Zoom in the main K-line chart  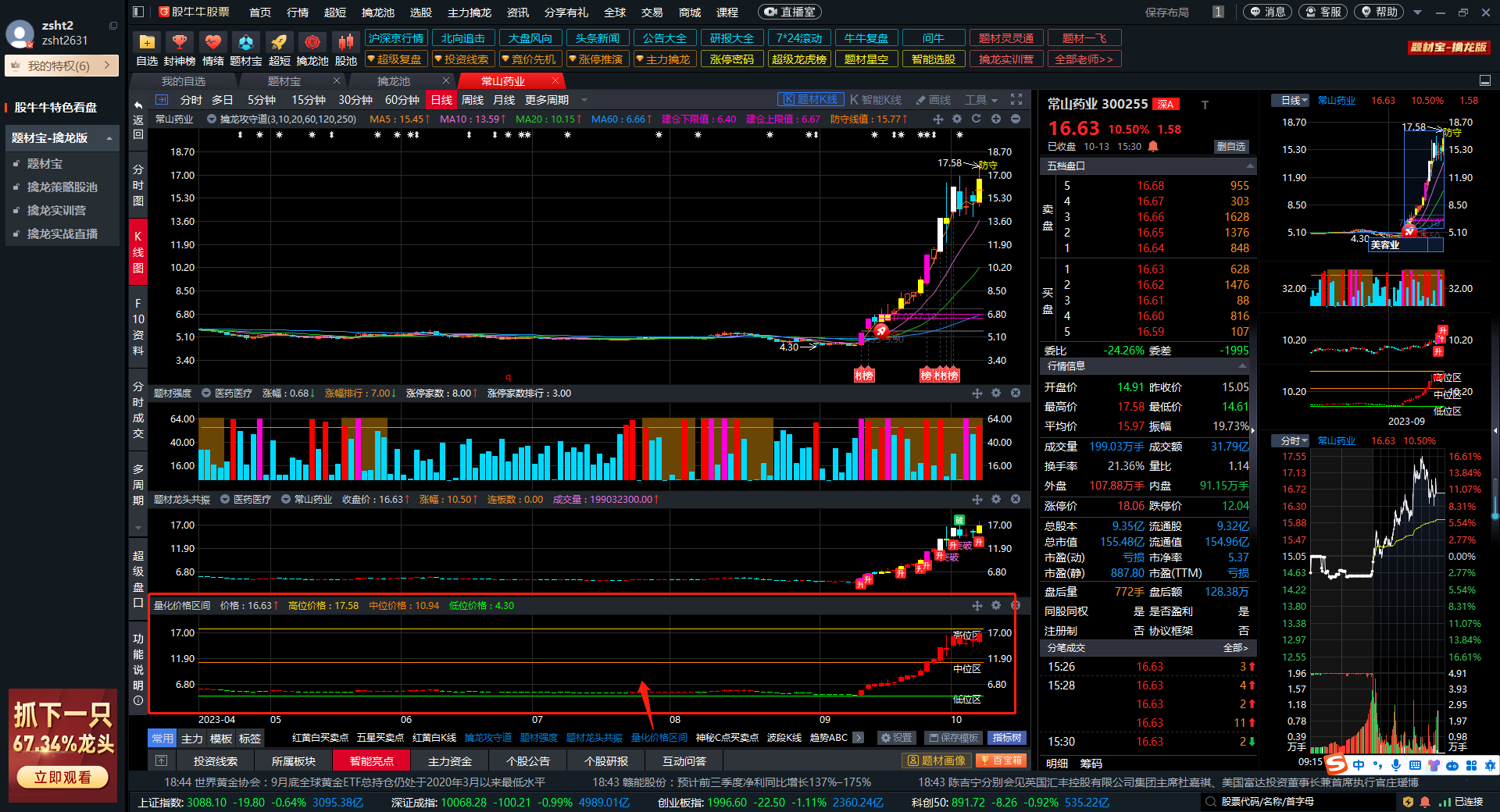click(996, 119)
